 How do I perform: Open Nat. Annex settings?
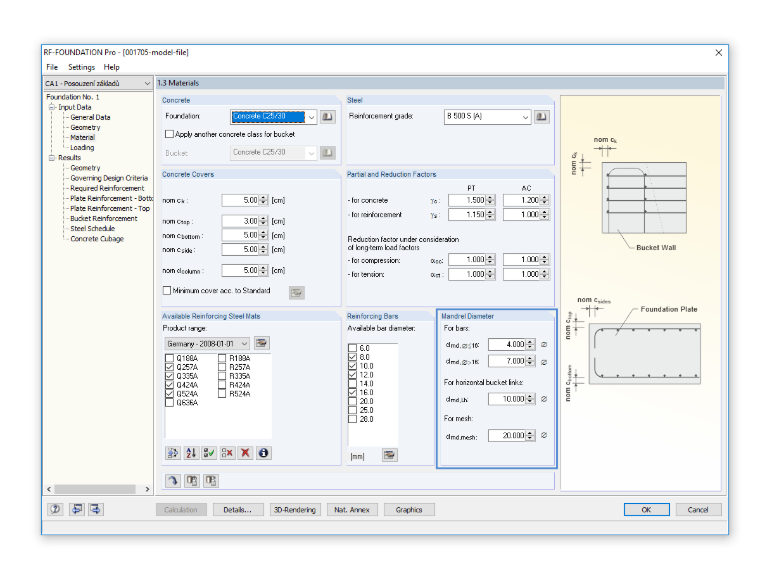pos(352,509)
